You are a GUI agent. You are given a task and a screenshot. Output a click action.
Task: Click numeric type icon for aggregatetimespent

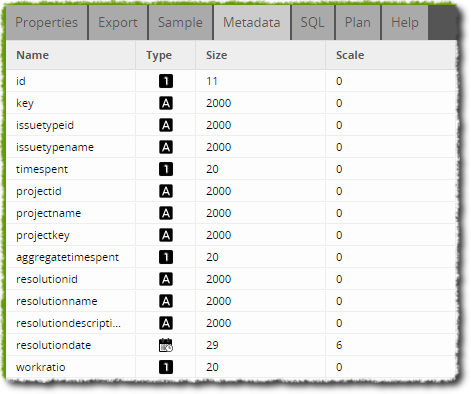pyautogui.click(x=166, y=257)
